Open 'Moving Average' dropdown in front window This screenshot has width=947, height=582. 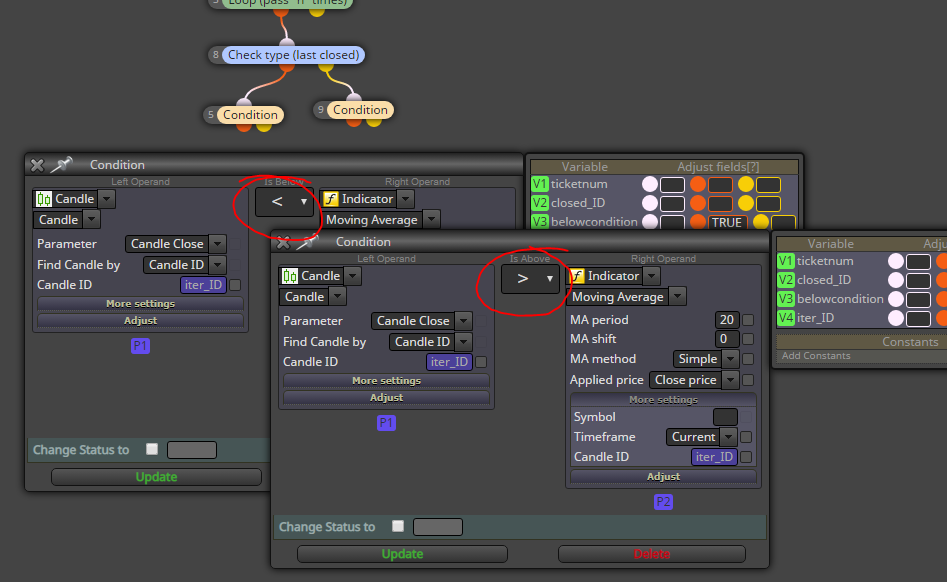point(626,297)
